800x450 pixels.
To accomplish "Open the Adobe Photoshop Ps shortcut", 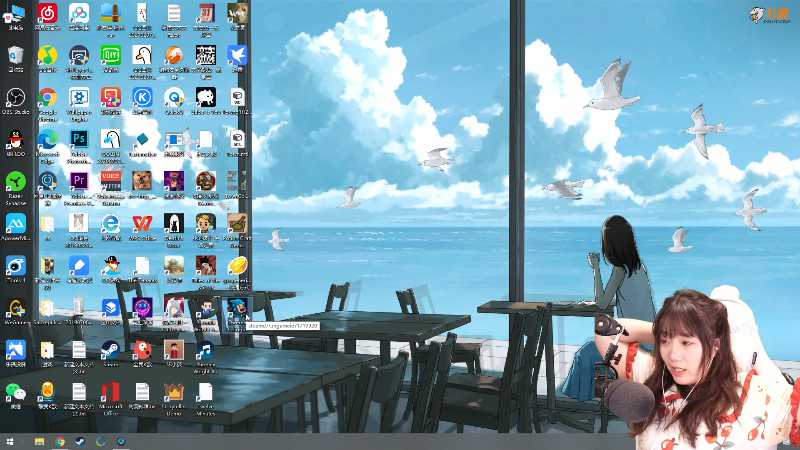I will coord(79,139).
